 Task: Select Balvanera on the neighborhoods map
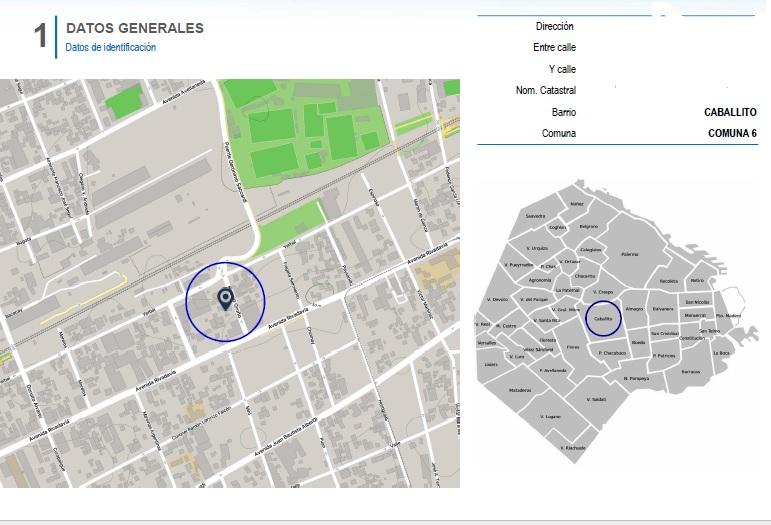coord(663,309)
